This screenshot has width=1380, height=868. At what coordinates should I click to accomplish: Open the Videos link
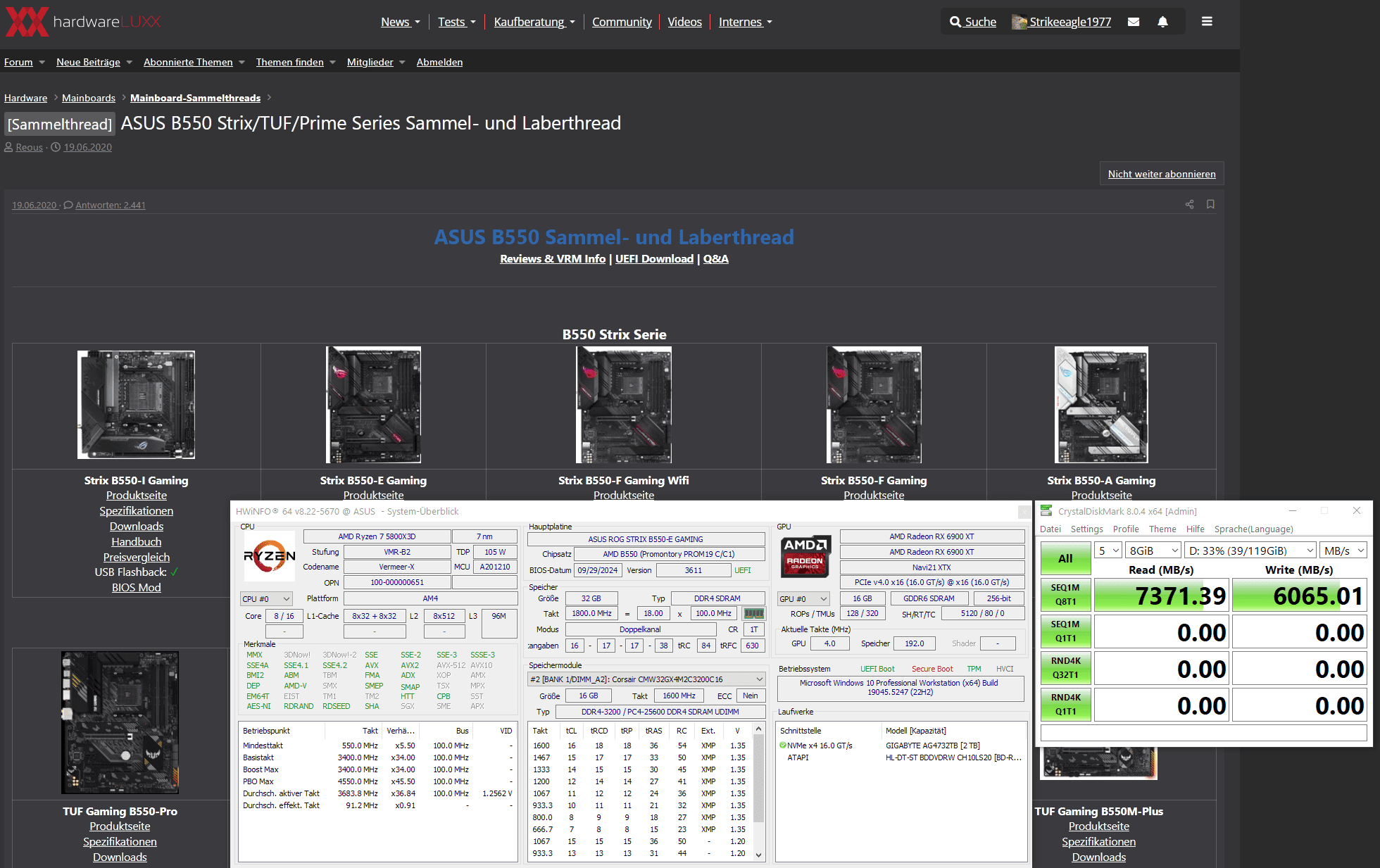[x=684, y=22]
